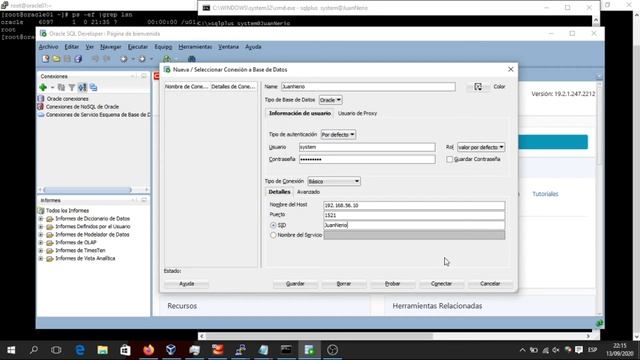Screen dimensions: 640x360
Task: Open the Ayuda menu
Action: click(x=253, y=47)
